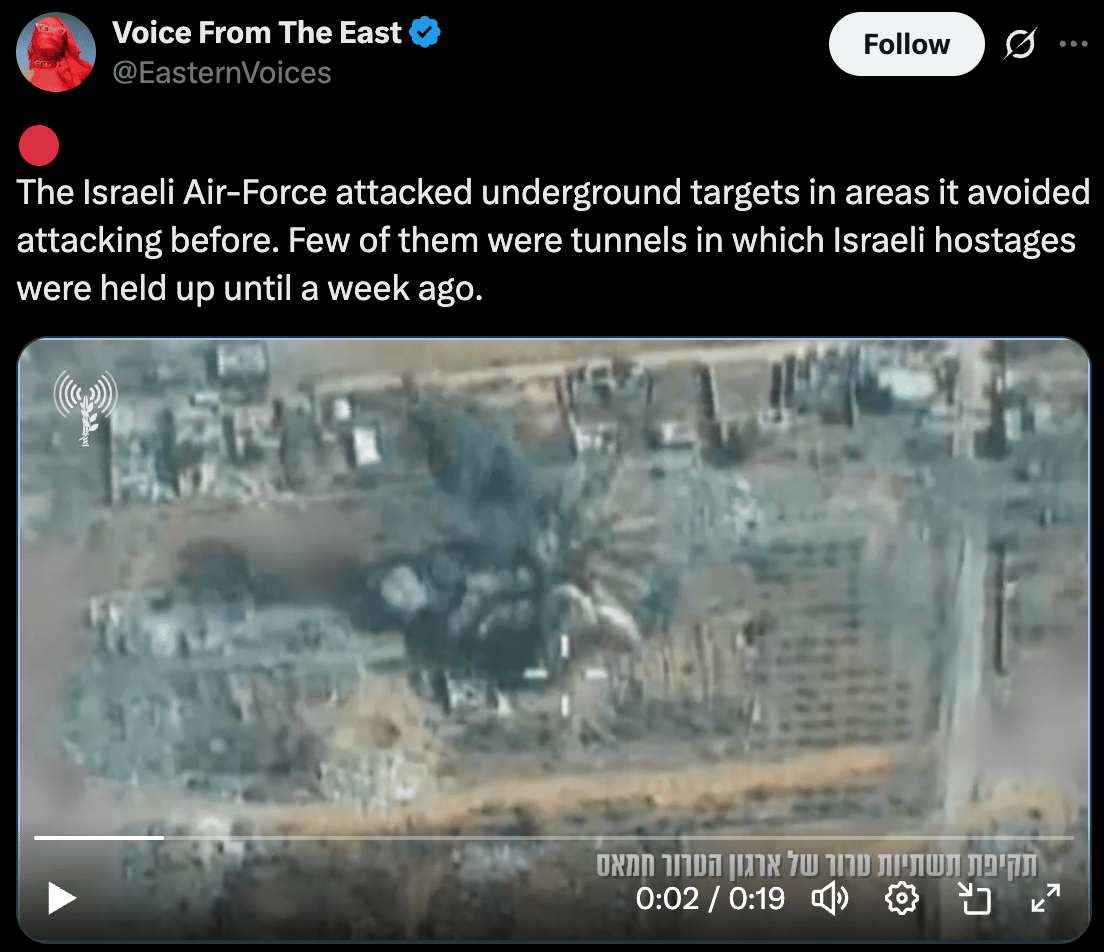
Task: Click the Follow button
Action: click(906, 44)
